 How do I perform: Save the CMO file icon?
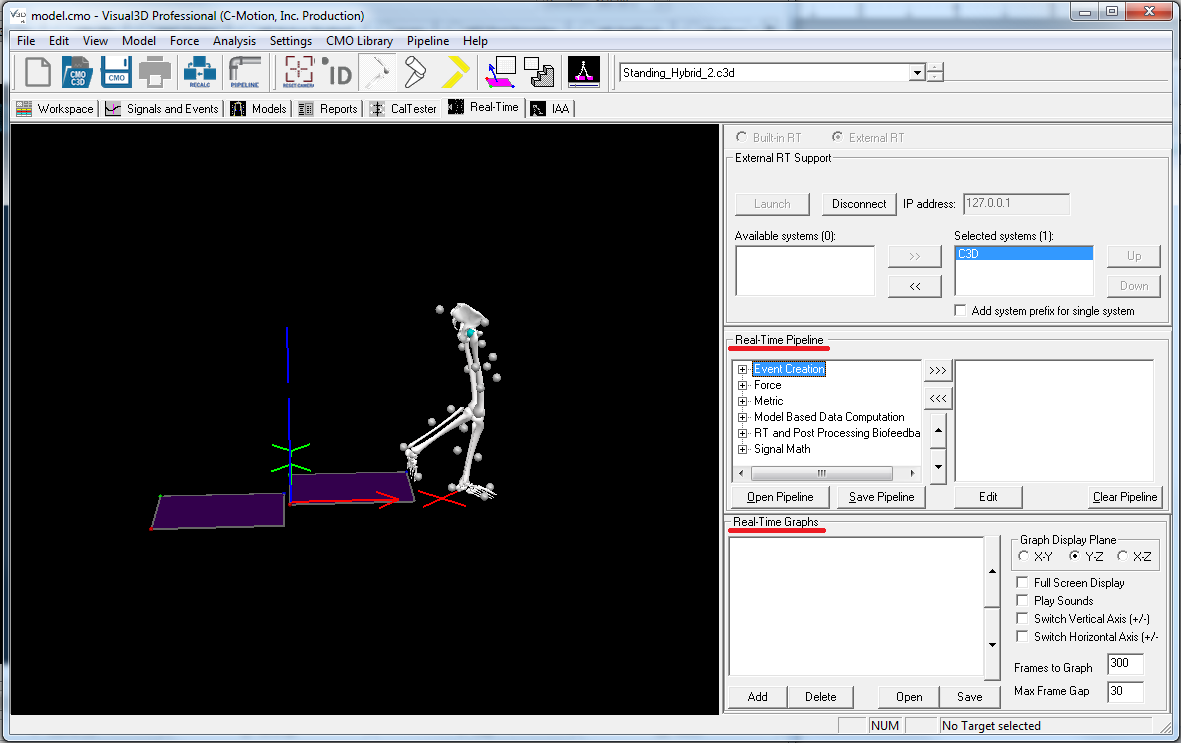(116, 72)
